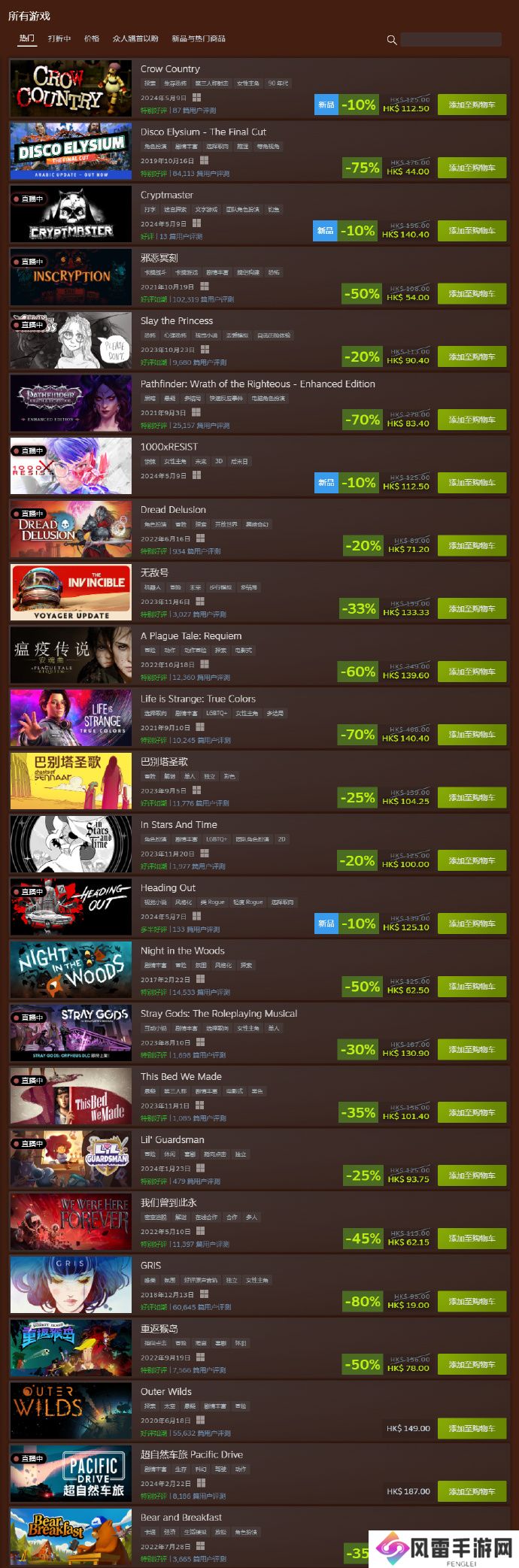
Task: Click the 新品 badge on Heading Out row
Action: (x=326, y=924)
